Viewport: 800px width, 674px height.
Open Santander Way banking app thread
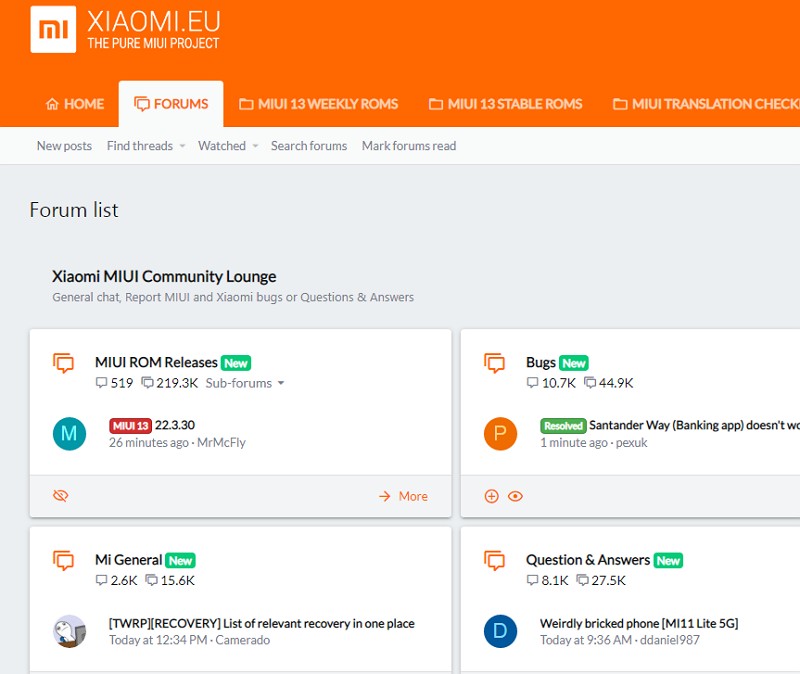pos(694,425)
